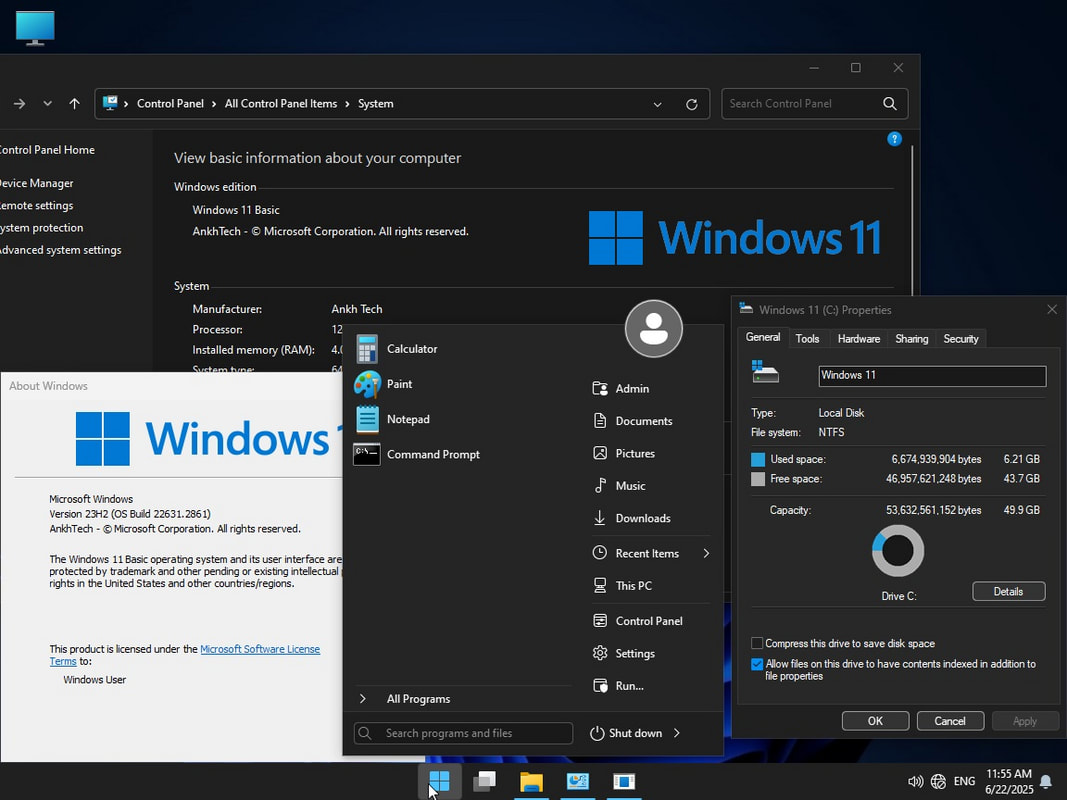
Task: Open the Shut down options arrow
Action: 677,733
